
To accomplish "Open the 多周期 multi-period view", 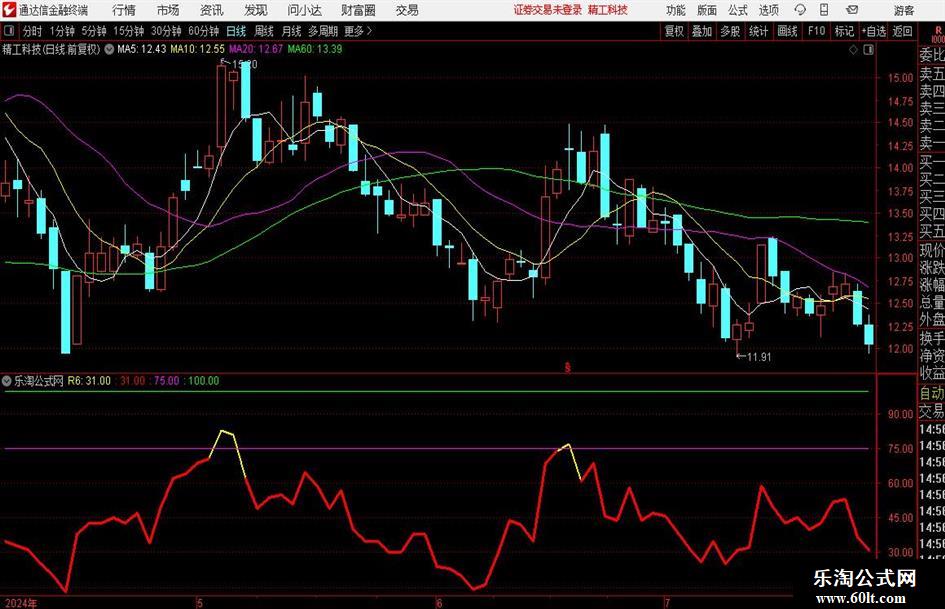I will (323, 31).
